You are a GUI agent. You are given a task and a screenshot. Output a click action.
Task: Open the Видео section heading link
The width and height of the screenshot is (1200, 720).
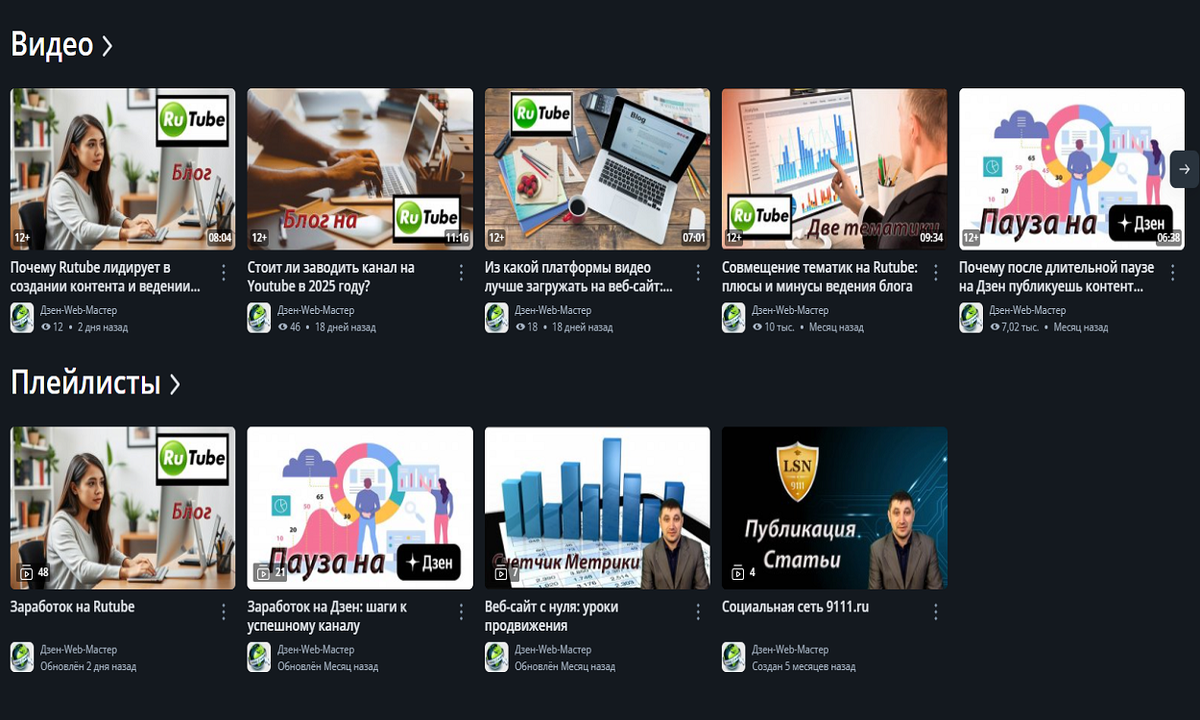(x=61, y=45)
